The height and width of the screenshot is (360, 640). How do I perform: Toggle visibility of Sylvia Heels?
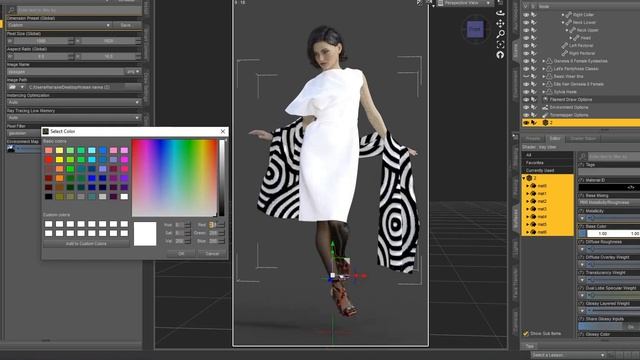526,92
